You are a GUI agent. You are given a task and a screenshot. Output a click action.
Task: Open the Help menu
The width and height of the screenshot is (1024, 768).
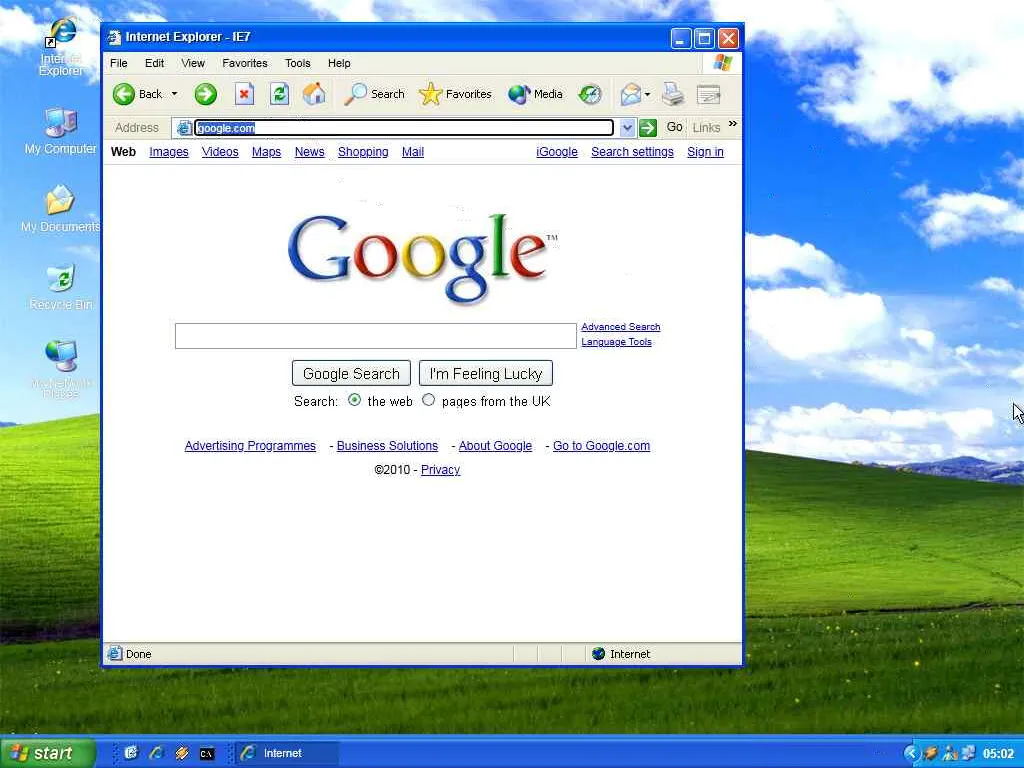pyautogui.click(x=339, y=63)
